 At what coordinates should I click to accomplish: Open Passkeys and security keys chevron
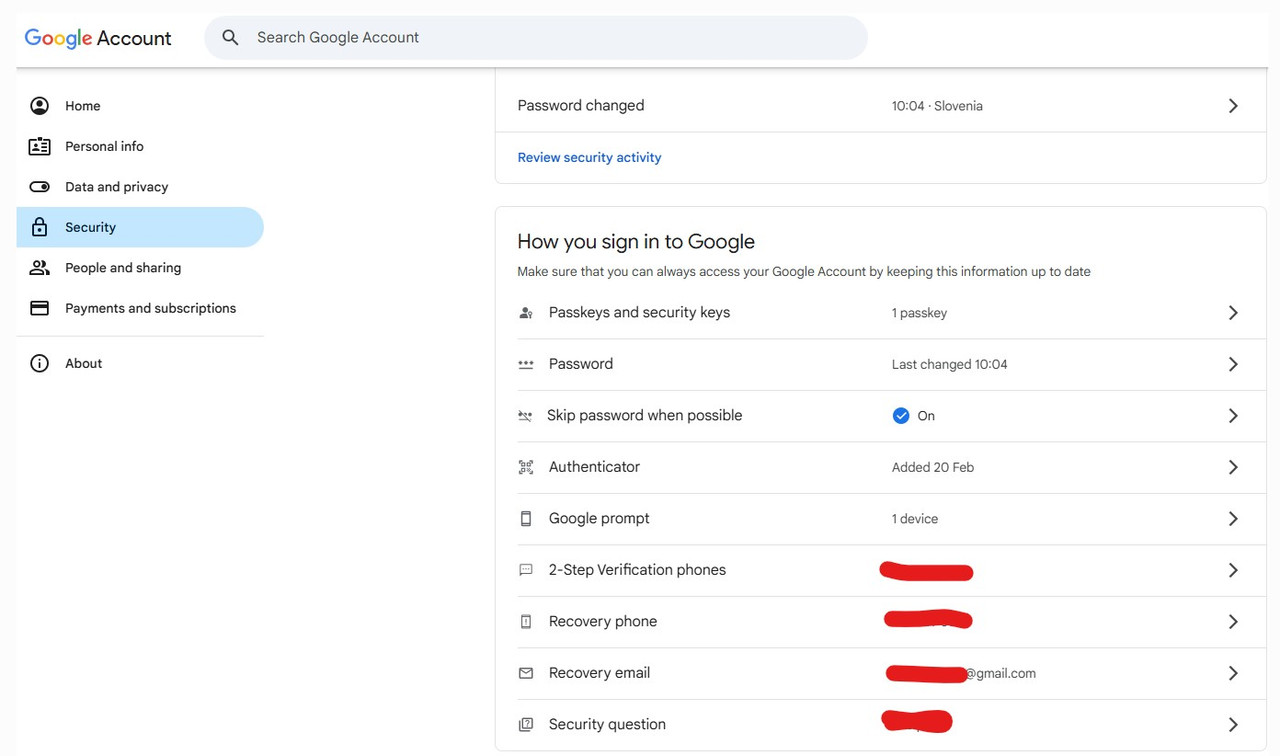tap(1233, 313)
